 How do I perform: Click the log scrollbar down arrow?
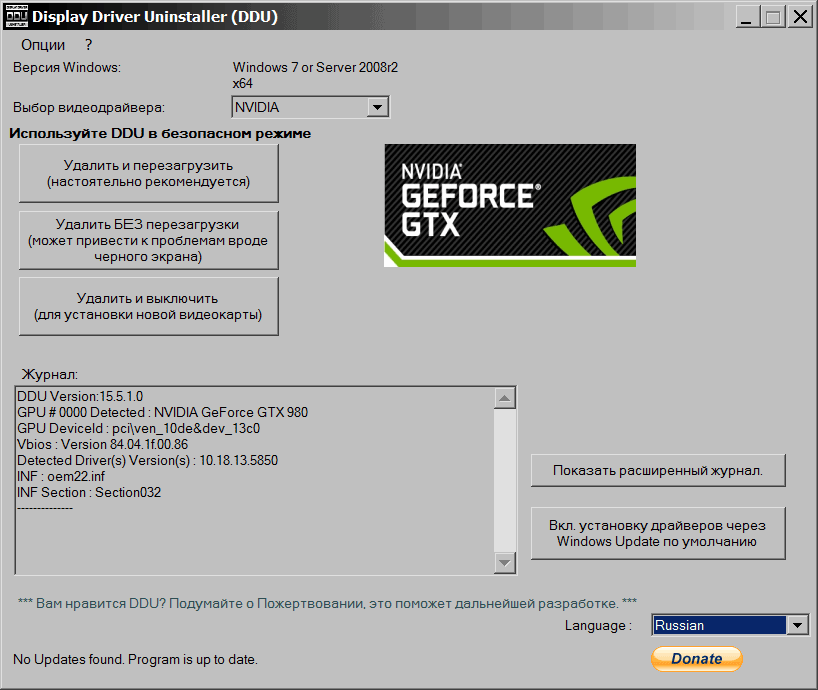point(506,564)
